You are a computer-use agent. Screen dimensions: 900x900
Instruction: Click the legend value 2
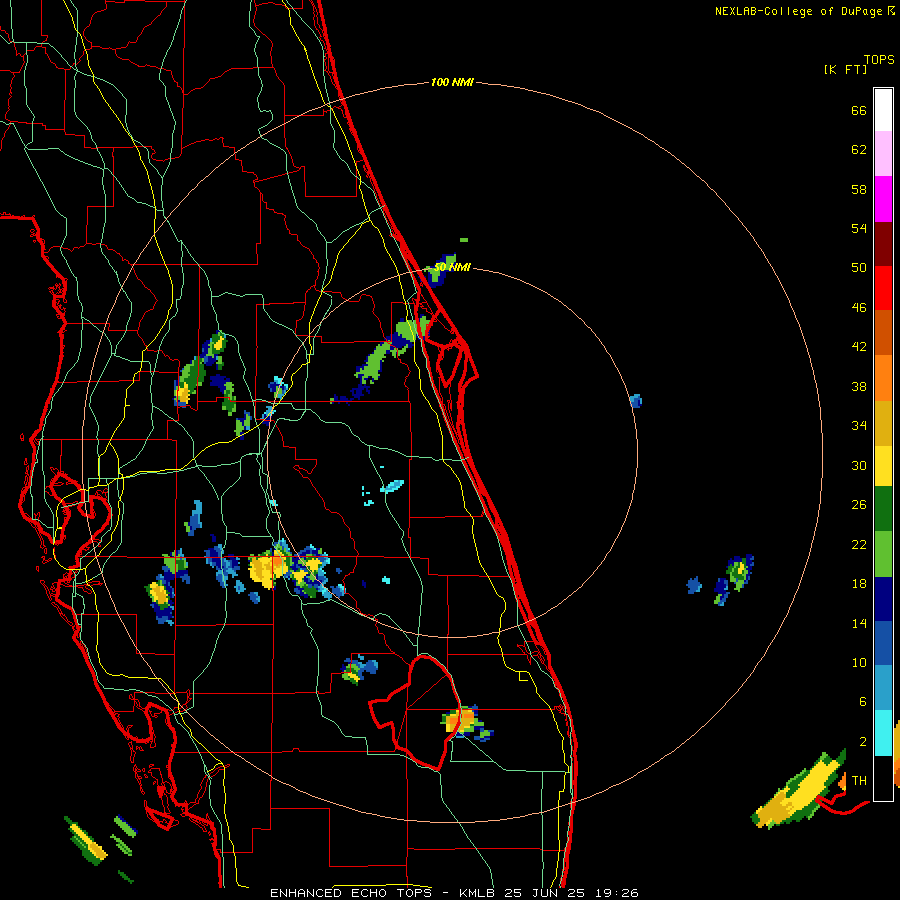pyautogui.click(x=862, y=742)
